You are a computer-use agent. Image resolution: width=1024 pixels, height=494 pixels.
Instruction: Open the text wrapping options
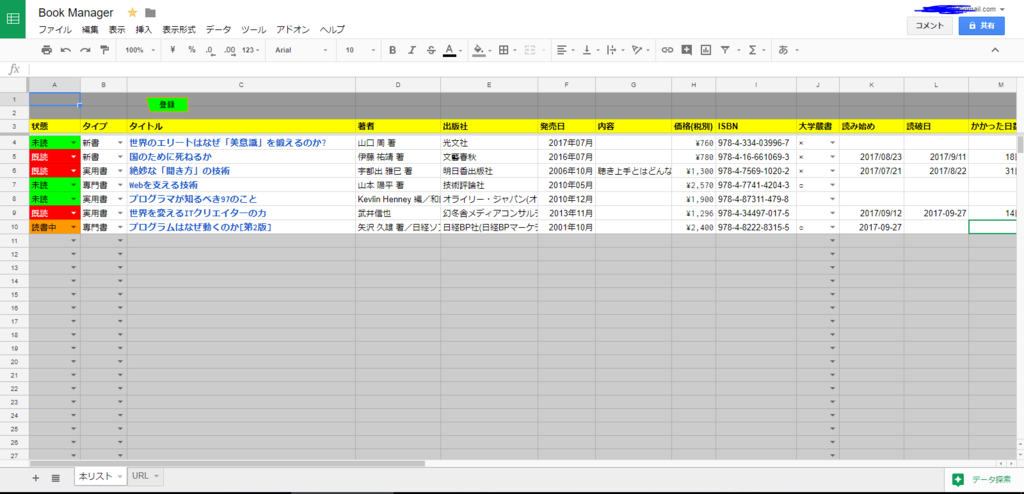pos(615,50)
